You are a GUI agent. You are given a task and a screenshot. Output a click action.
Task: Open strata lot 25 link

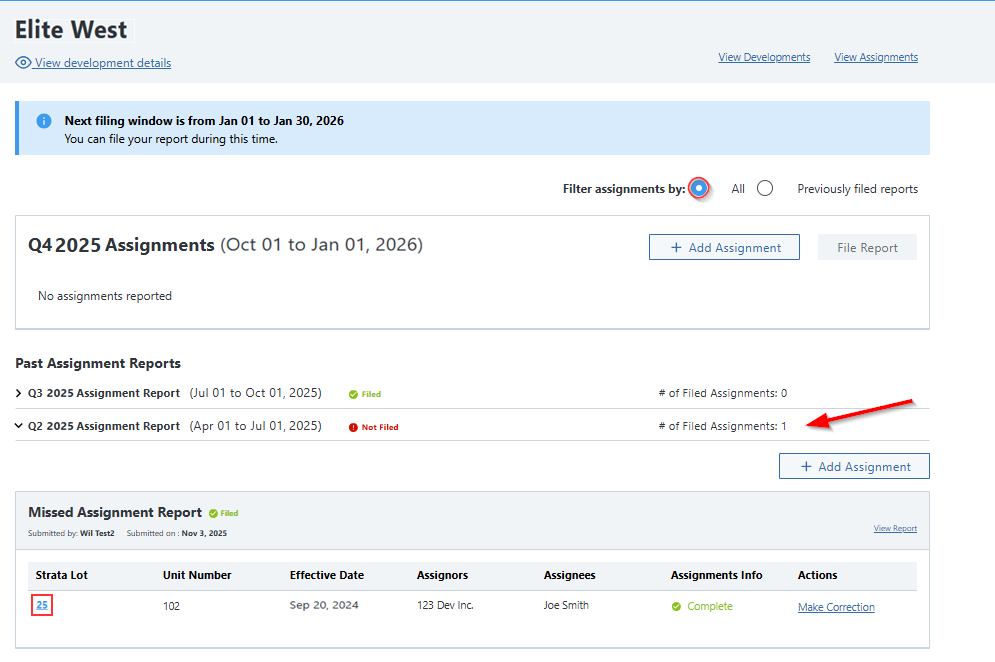pos(42,605)
